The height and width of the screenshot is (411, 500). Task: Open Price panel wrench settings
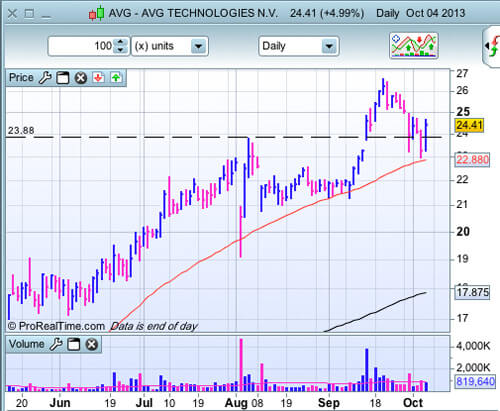(x=45, y=78)
